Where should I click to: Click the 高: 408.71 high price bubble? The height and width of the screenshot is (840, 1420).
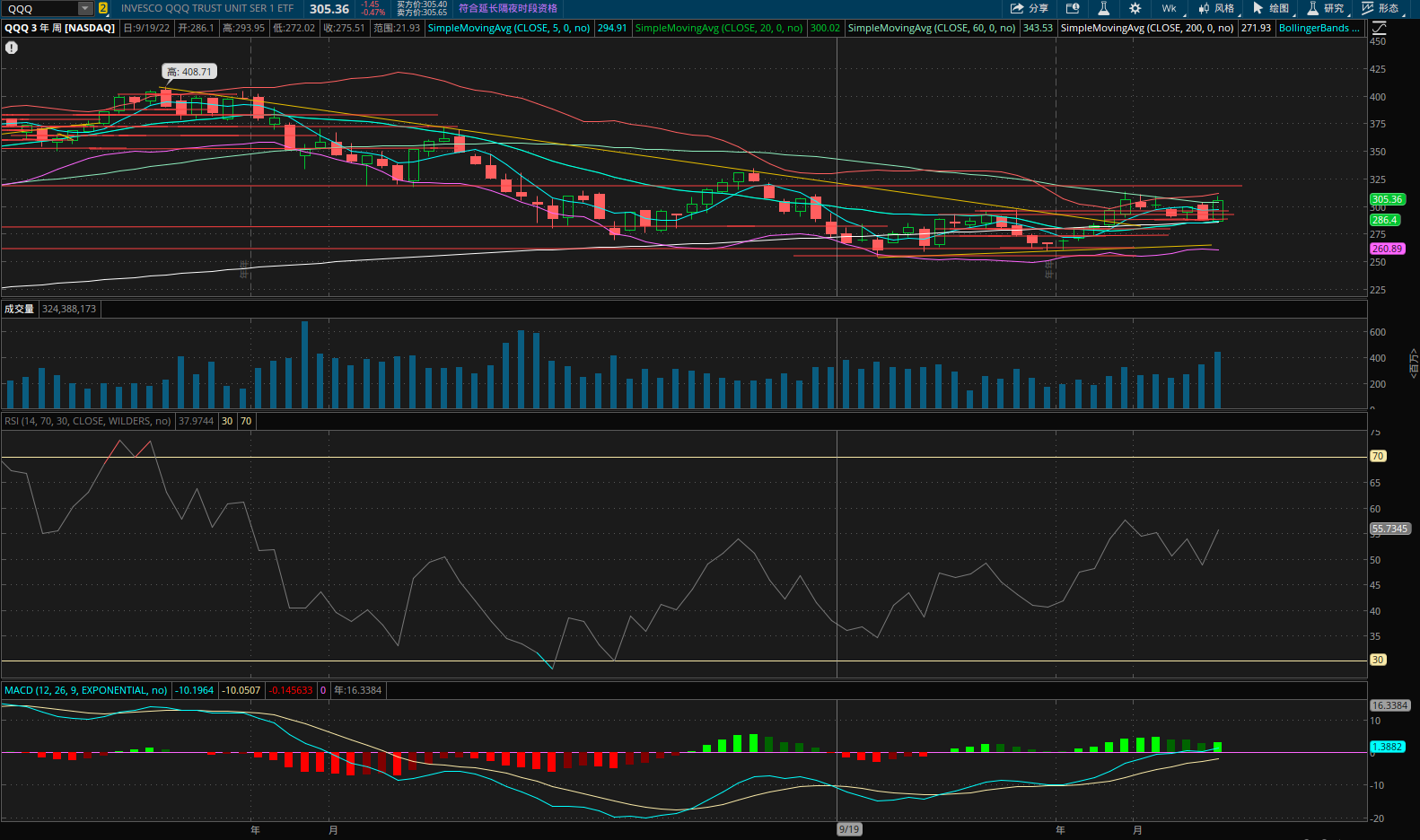coord(189,72)
